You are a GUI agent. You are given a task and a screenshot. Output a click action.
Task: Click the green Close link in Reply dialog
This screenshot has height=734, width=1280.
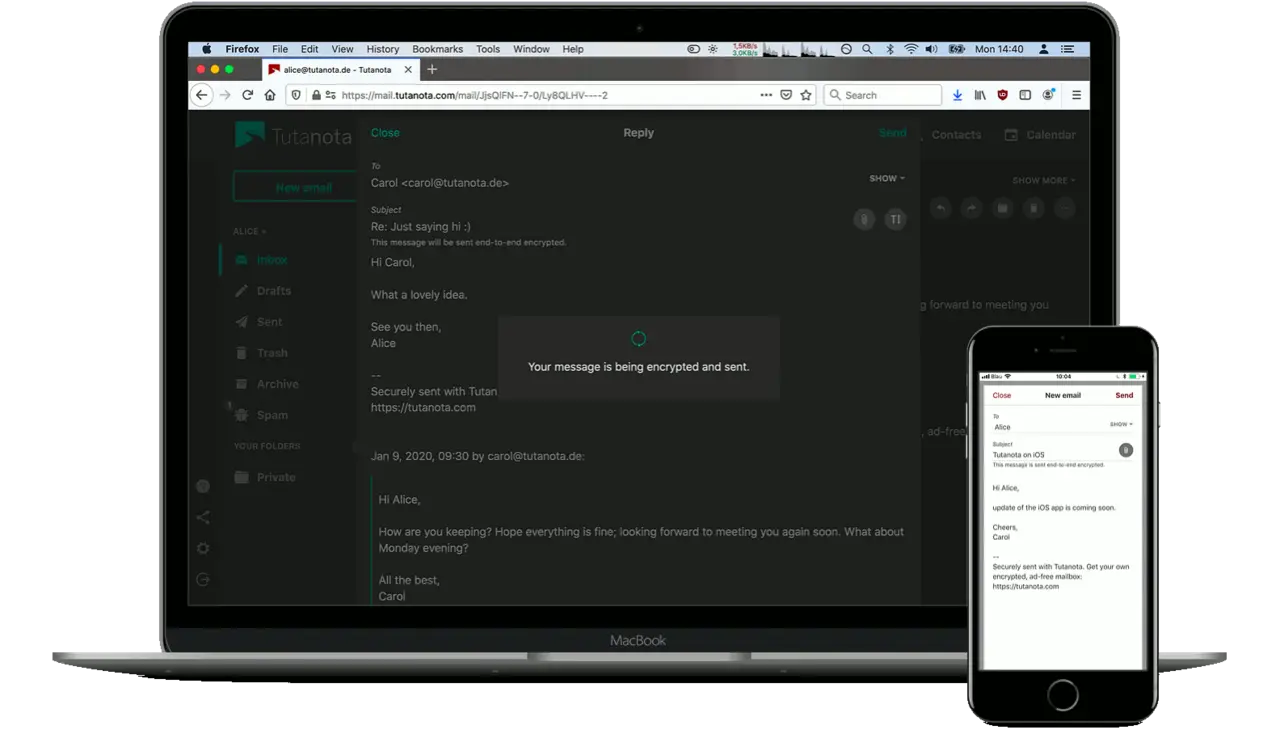coord(385,133)
